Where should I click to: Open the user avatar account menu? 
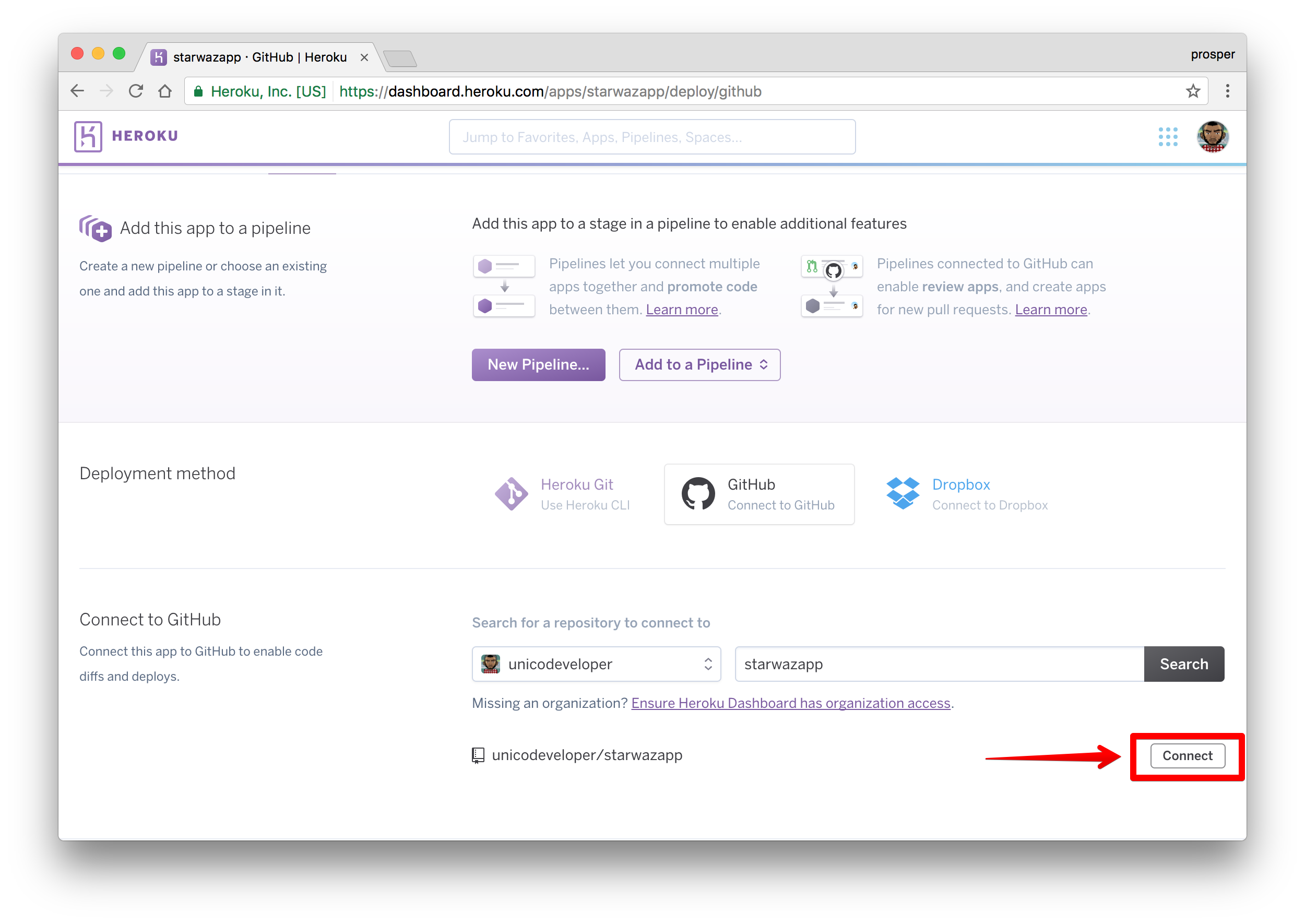click(1212, 137)
